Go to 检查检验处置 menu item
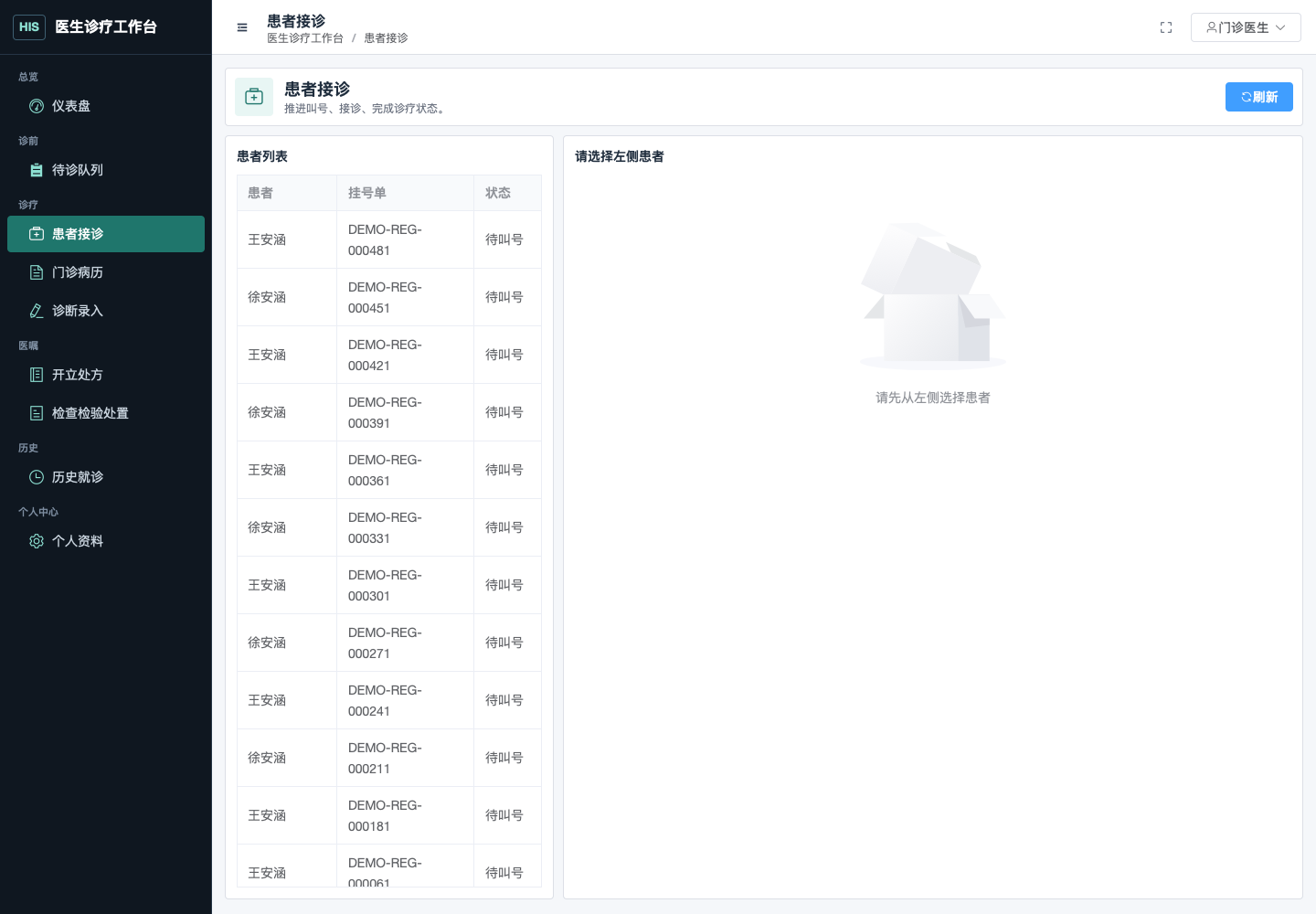The width and height of the screenshot is (1316, 914). (x=106, y=413)
